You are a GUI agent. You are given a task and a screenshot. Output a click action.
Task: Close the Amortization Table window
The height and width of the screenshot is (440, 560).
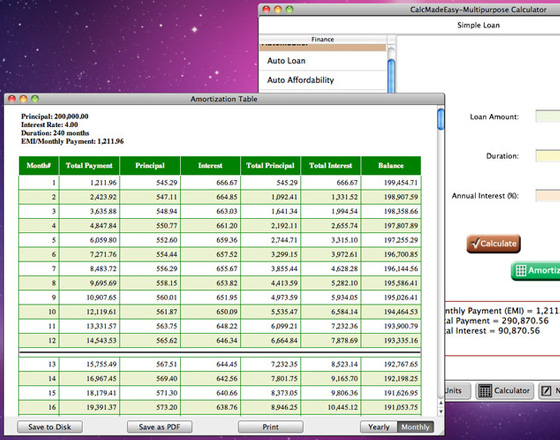[x=12, y=99]
